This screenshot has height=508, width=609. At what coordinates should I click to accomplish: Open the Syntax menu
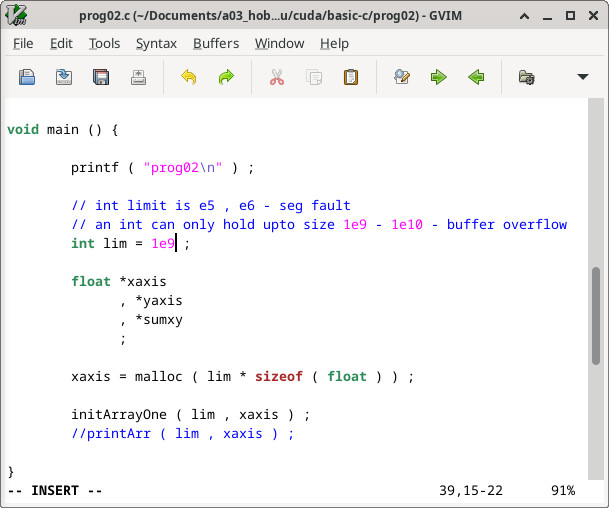[156, 43]
